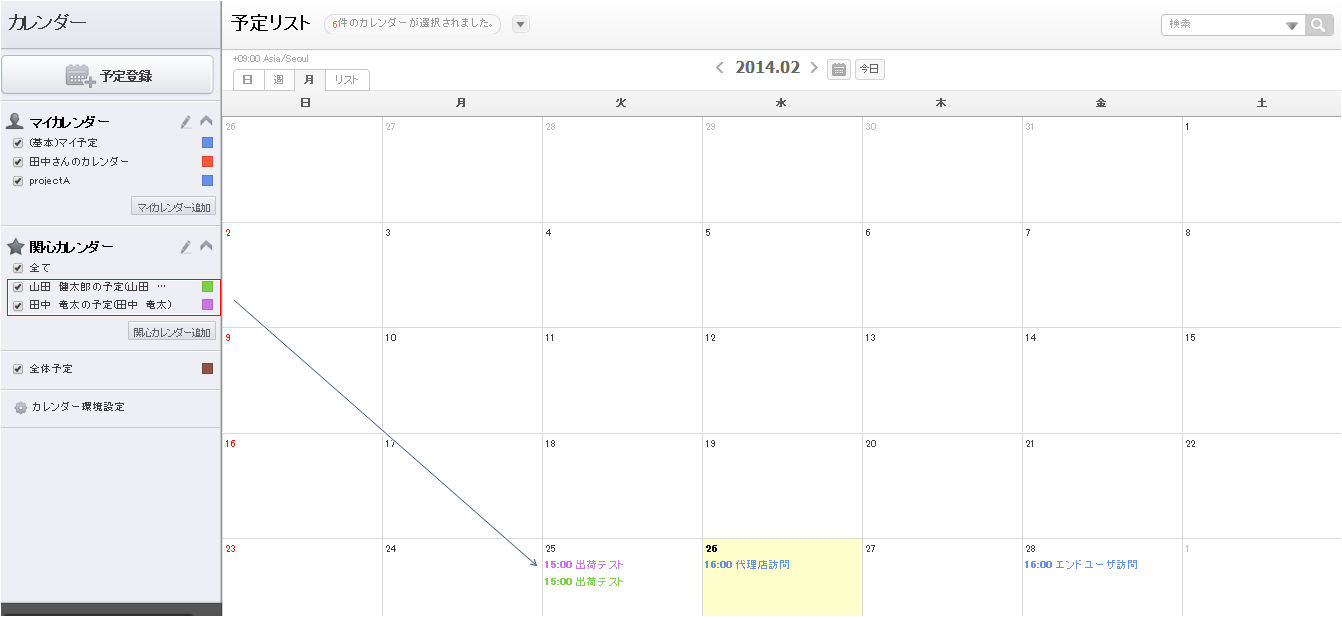Collapse the 関心カレンダー section
Screen dimensions: 1342x617
(206, 246)
